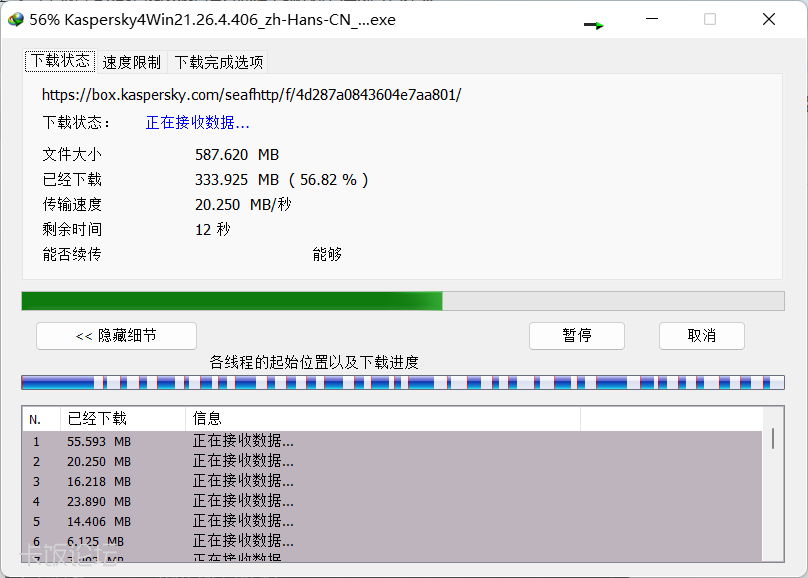Click the 各线程的起始位置以及下载进度 caption
This screenshot has width=808, height=578.
(314, 363)
